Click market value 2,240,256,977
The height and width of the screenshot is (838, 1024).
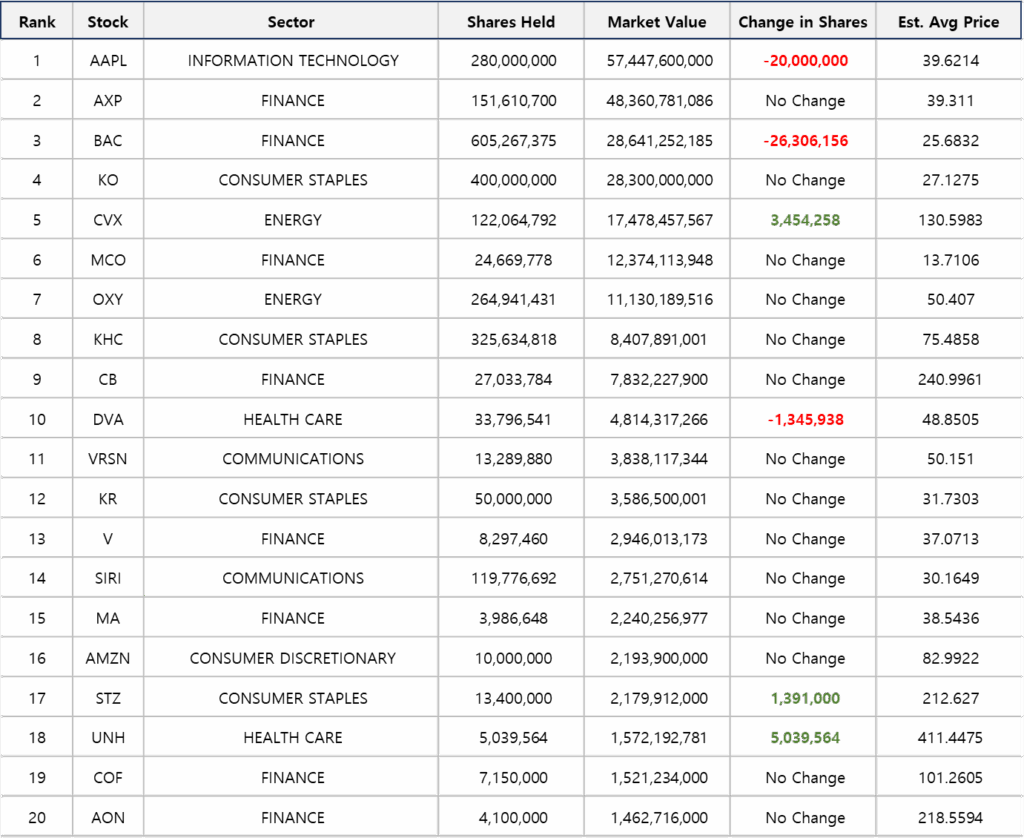coord(658,618)
